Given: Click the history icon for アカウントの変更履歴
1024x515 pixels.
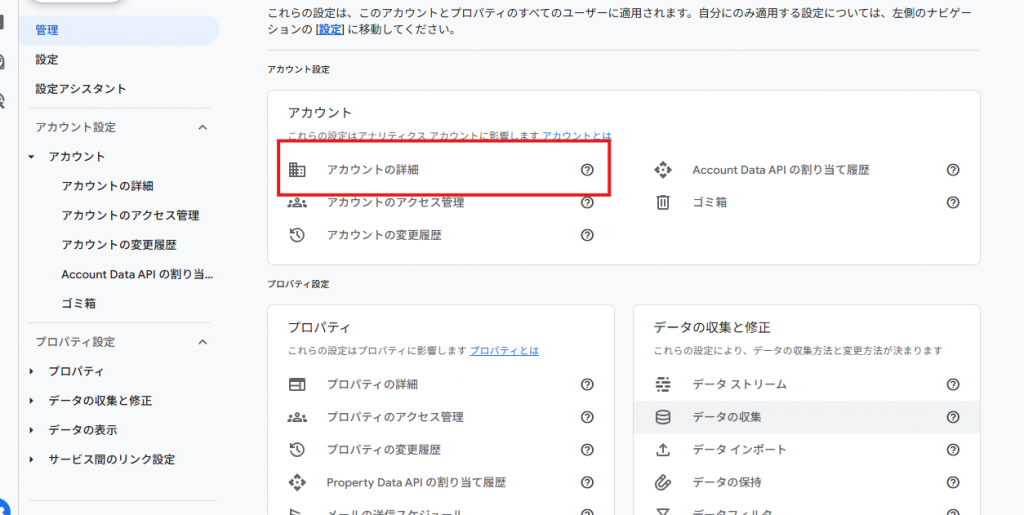Looking at the screenshot, I should tap(297, 235).
